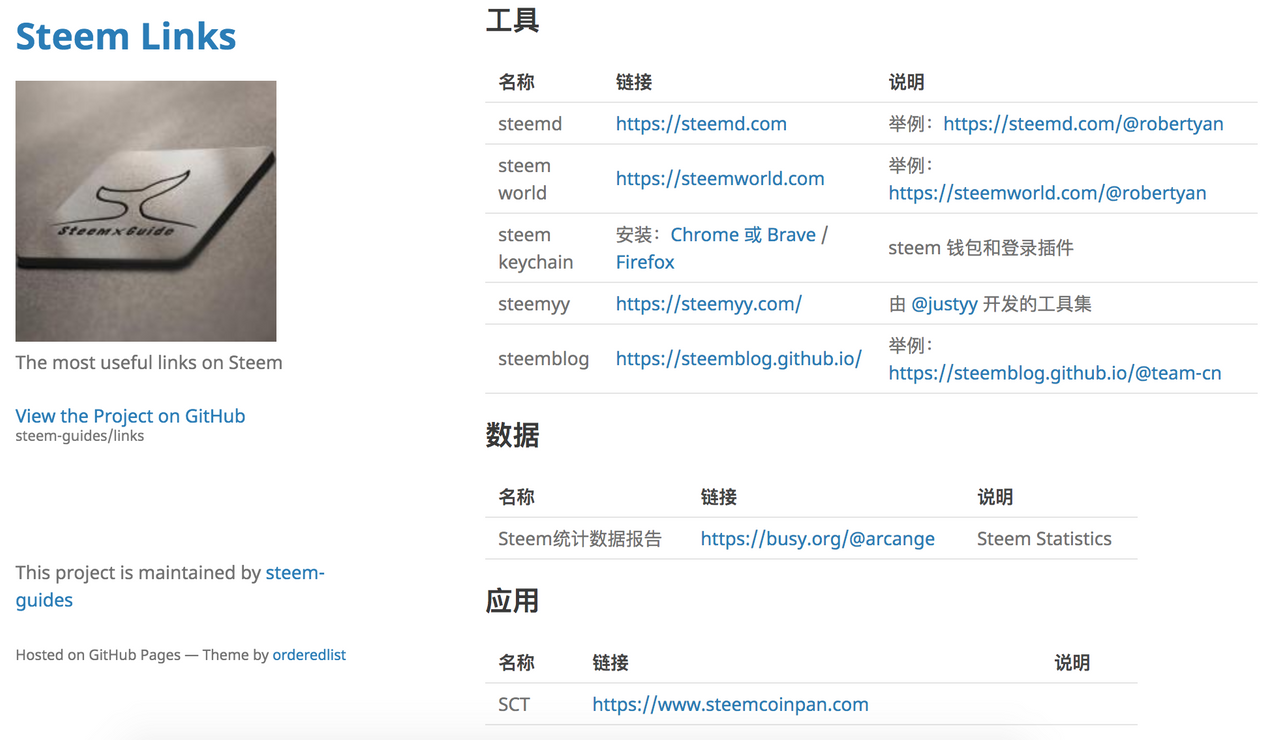This screenshot has height=740, width=1280.
Task: Open the orderedlist theme author link
Action: (x=309, y=655)
